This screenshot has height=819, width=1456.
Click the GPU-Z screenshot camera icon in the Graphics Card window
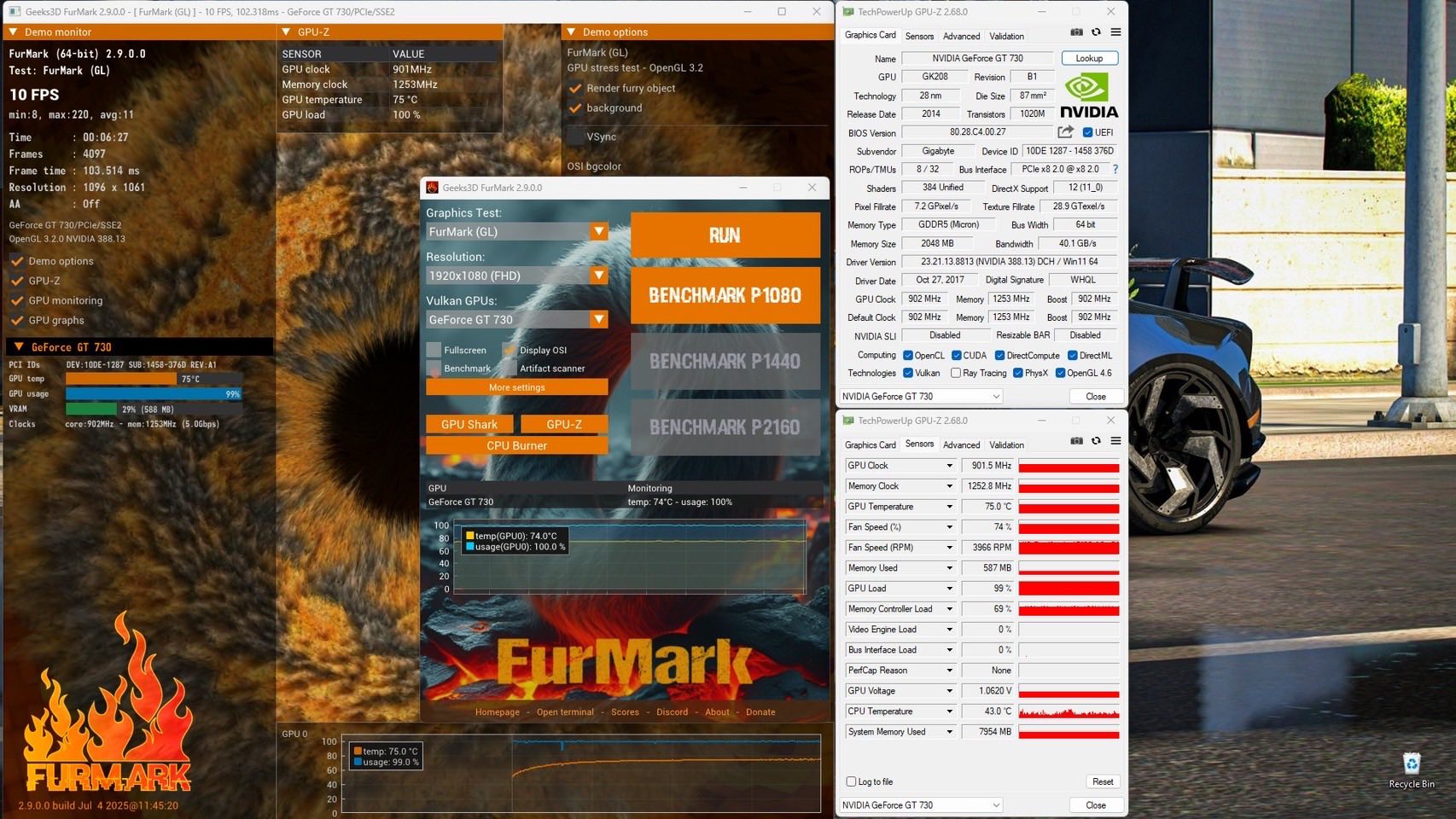(1076, 32)
